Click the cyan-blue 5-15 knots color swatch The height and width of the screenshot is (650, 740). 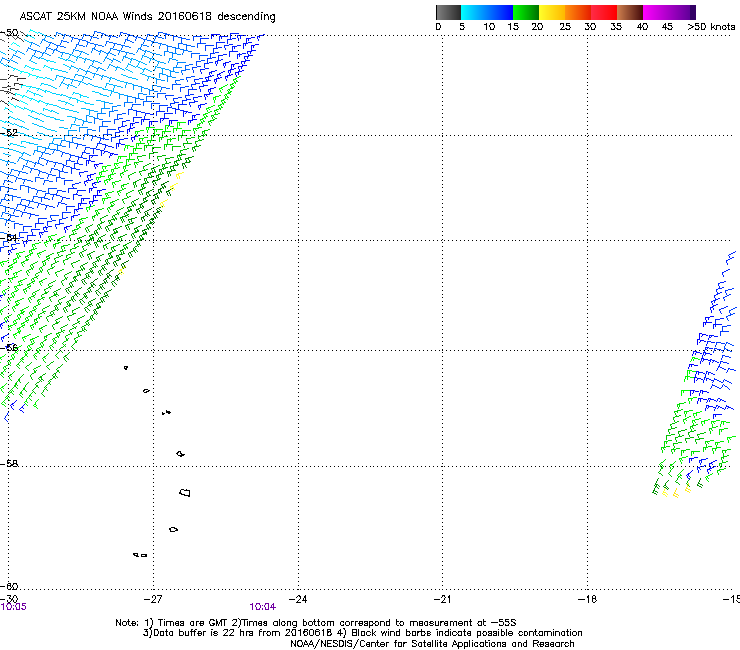pyautogui.click(x=487, y=12)
